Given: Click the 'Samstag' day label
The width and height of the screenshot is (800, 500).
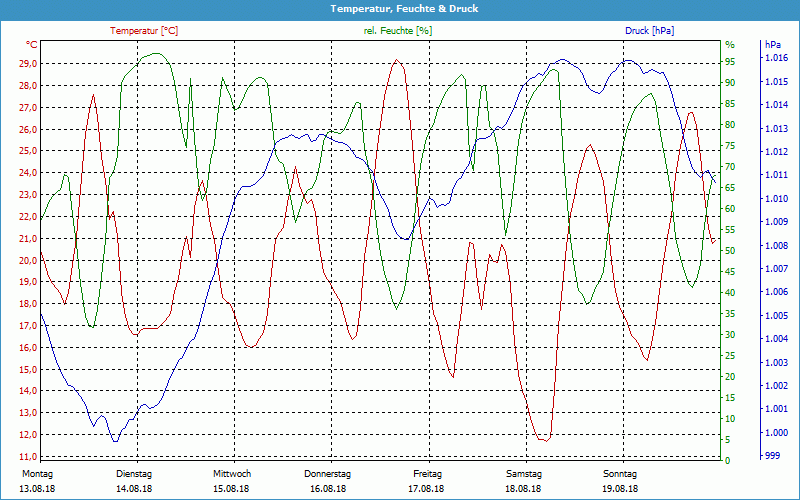Looking at the screenshot, I should 523,474.
